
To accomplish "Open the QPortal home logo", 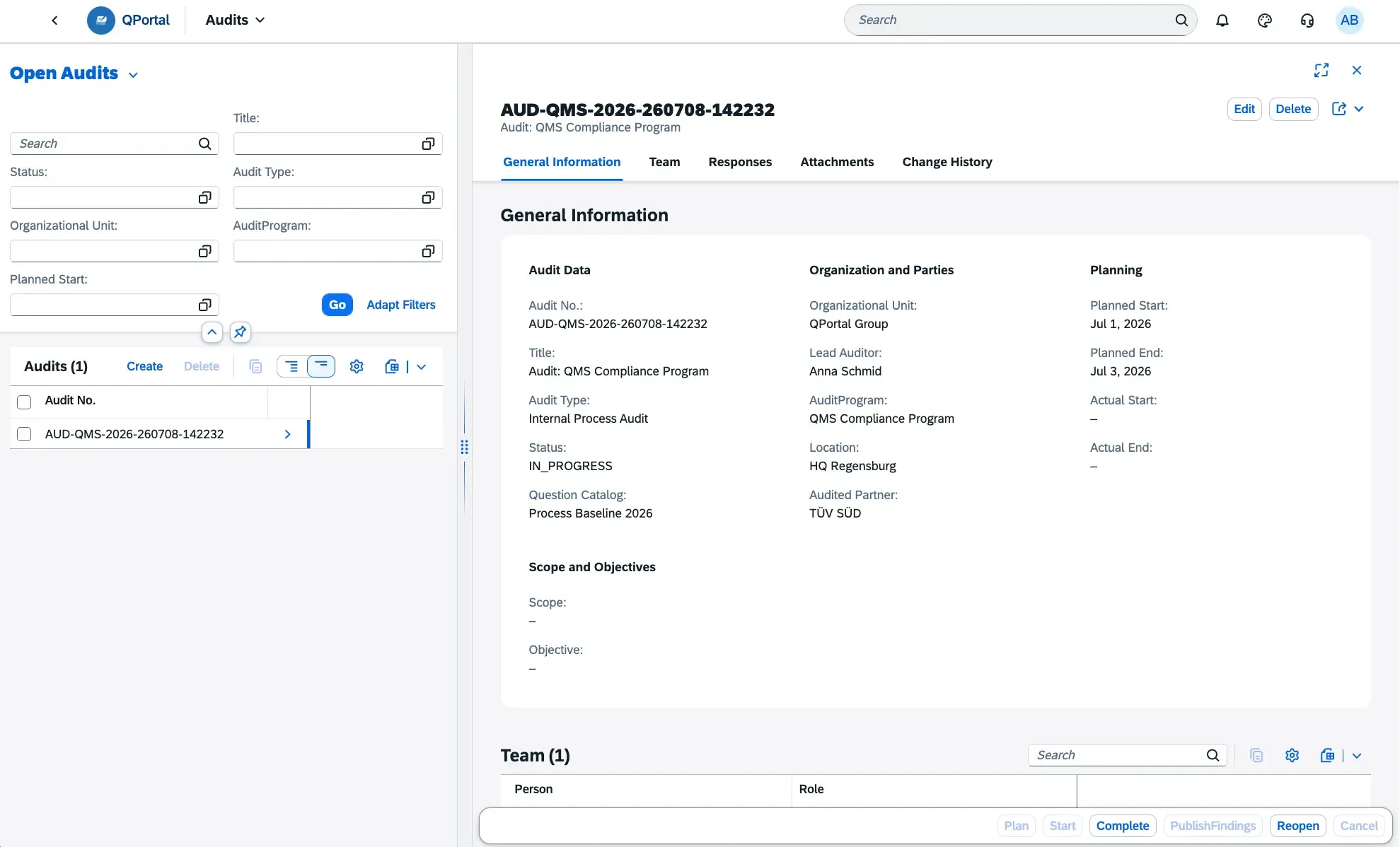I will 128,21.
